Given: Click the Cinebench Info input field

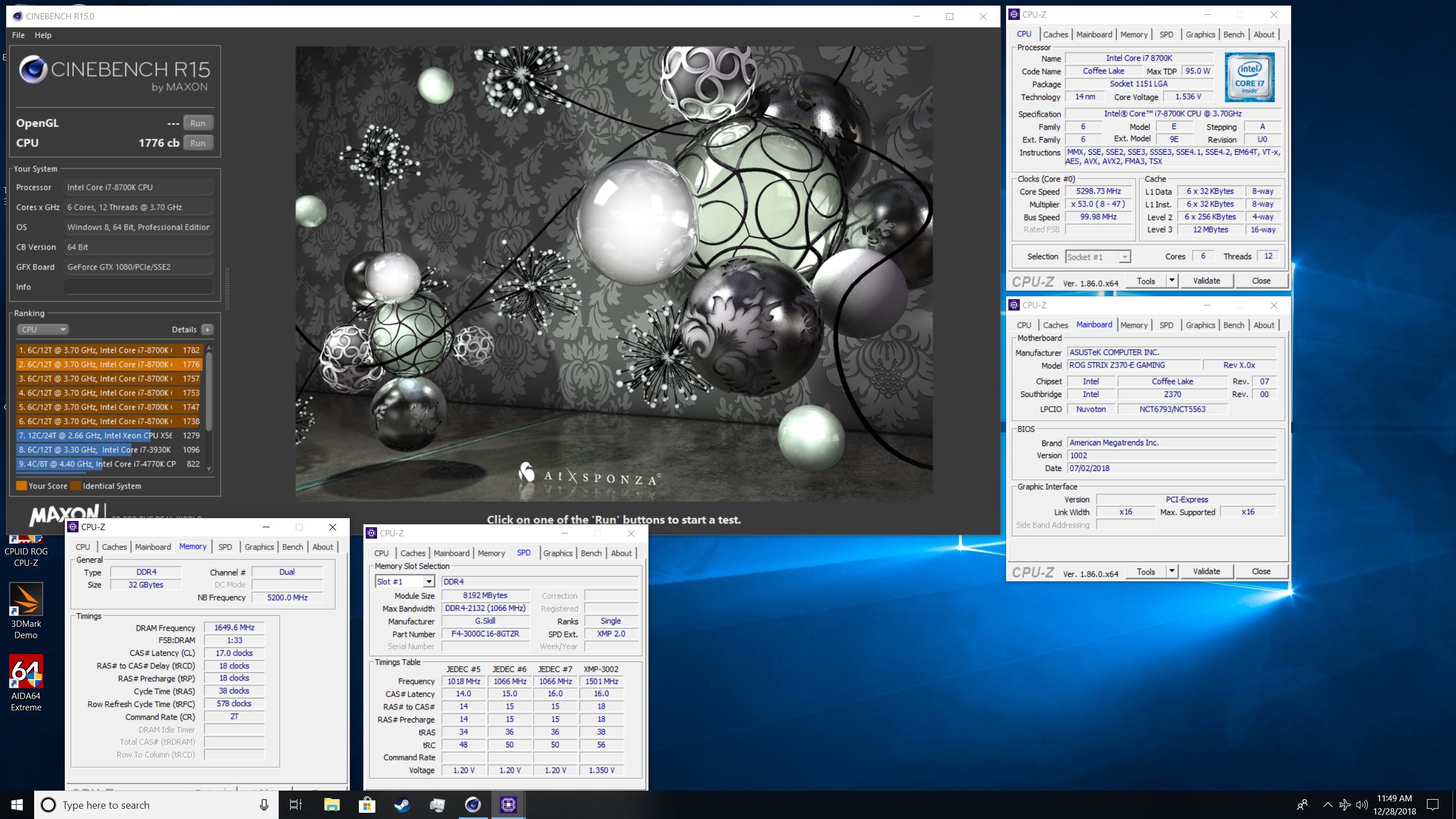Looking at the screenshot, I should tap(138, 287).
